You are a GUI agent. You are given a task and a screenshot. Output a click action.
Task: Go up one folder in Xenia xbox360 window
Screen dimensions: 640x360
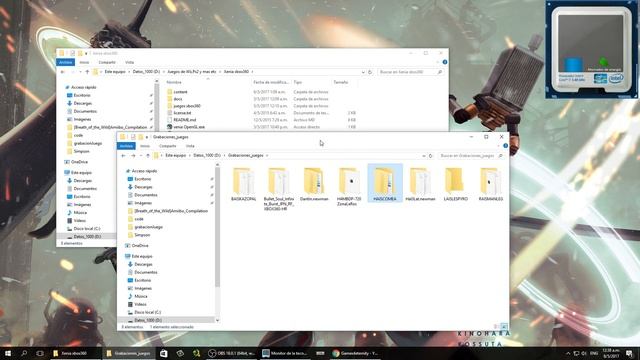click(87, 72)
